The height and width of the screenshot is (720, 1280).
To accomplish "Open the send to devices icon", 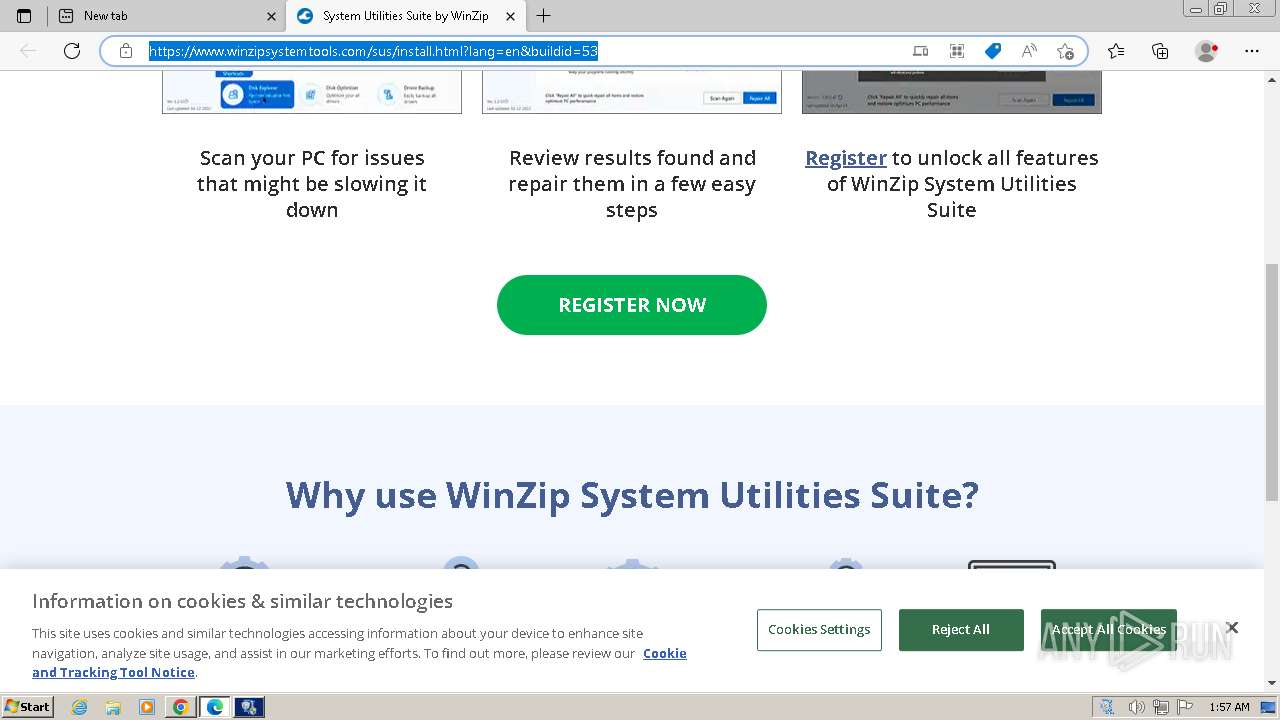I will point(921,51).
